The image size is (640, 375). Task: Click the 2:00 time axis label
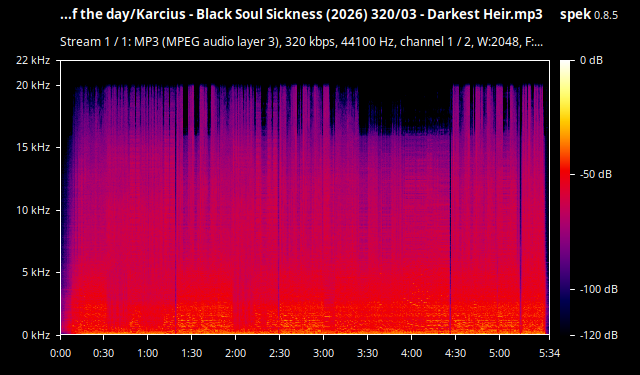tap(236, 353)
